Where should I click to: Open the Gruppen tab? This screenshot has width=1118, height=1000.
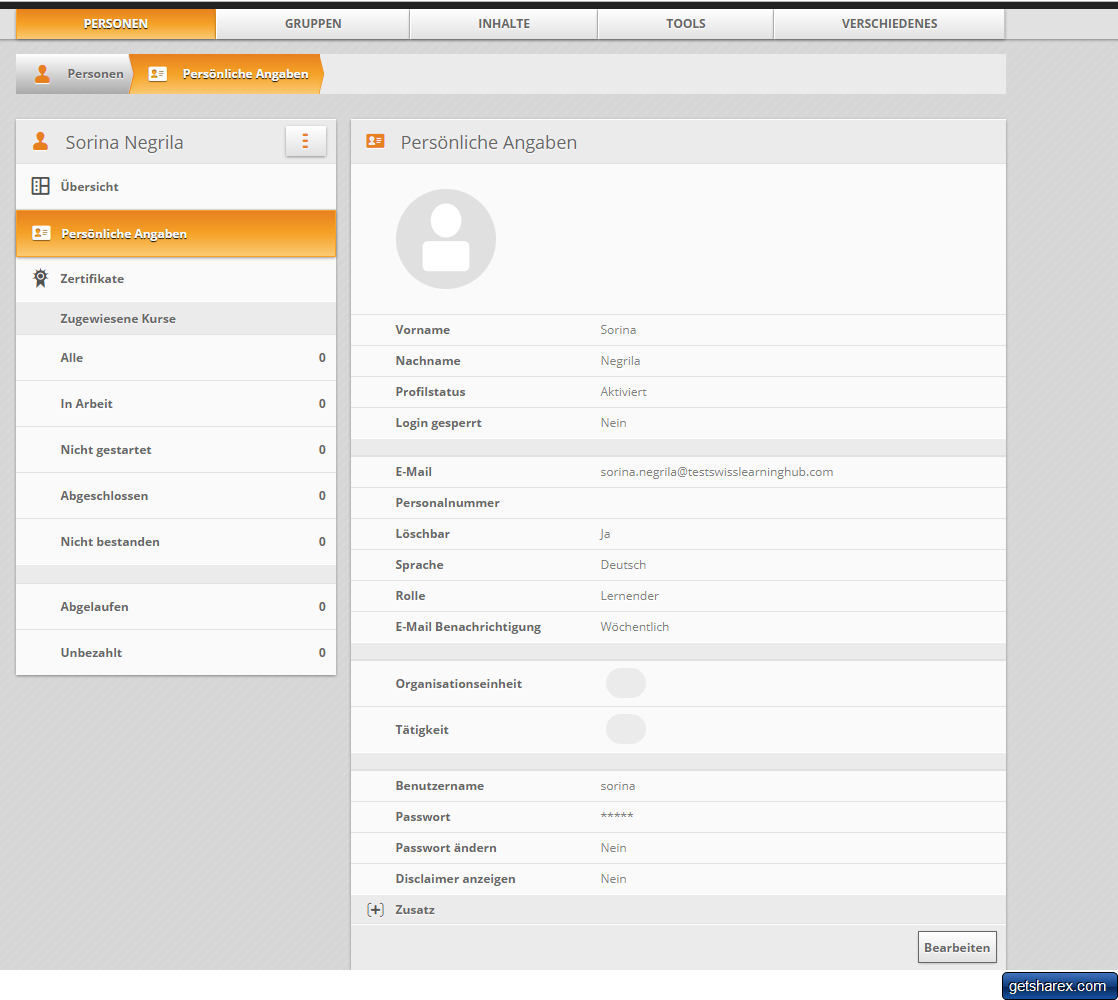[312, 24]
